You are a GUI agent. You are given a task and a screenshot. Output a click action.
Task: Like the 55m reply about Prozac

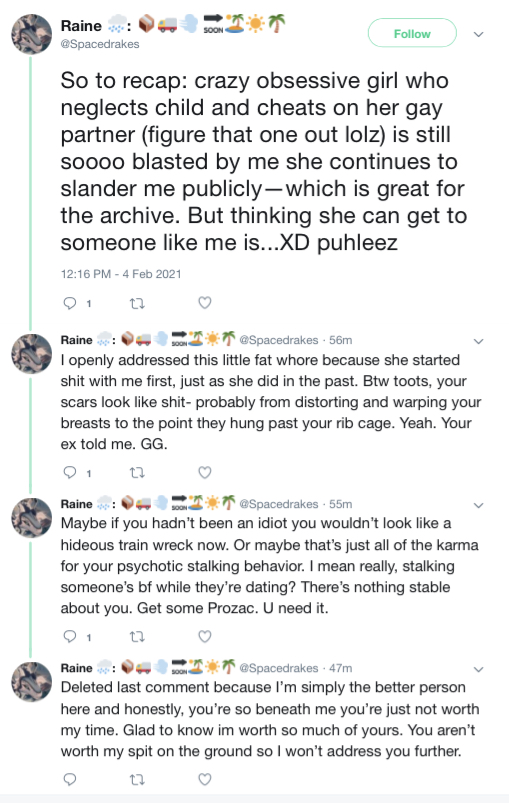click(x=205, y=636)
